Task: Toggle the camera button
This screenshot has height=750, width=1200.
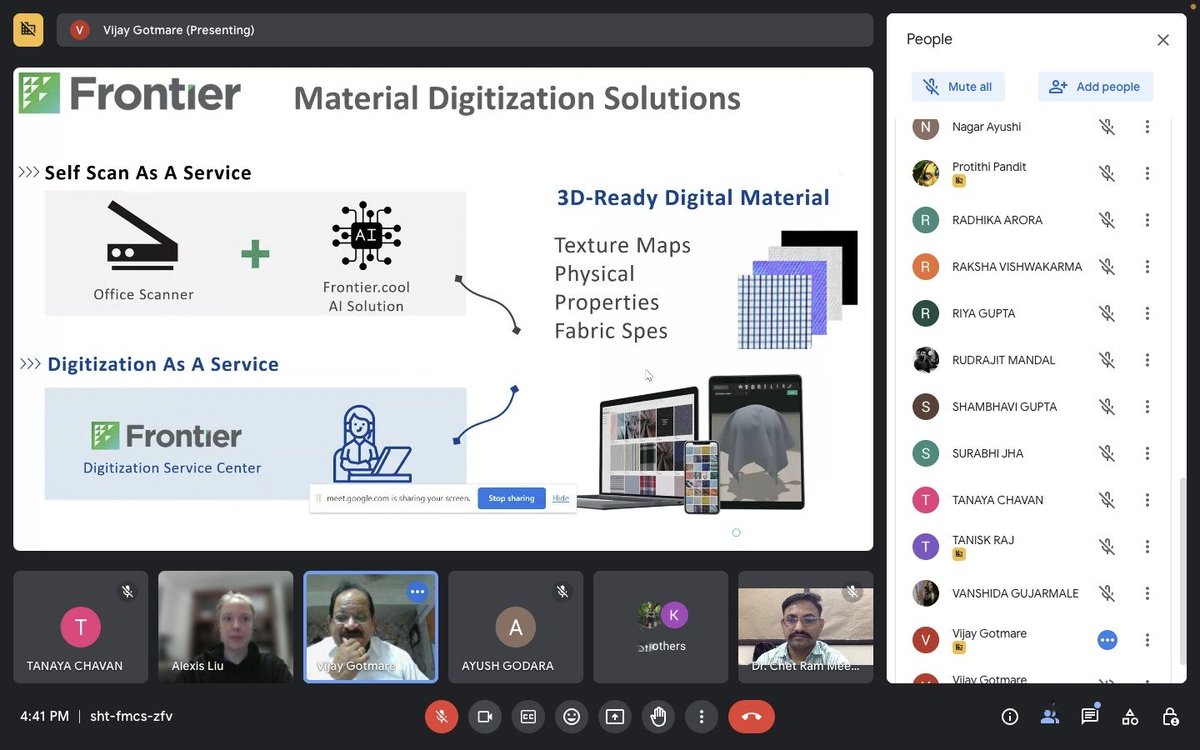Action: tap(485, 716)
